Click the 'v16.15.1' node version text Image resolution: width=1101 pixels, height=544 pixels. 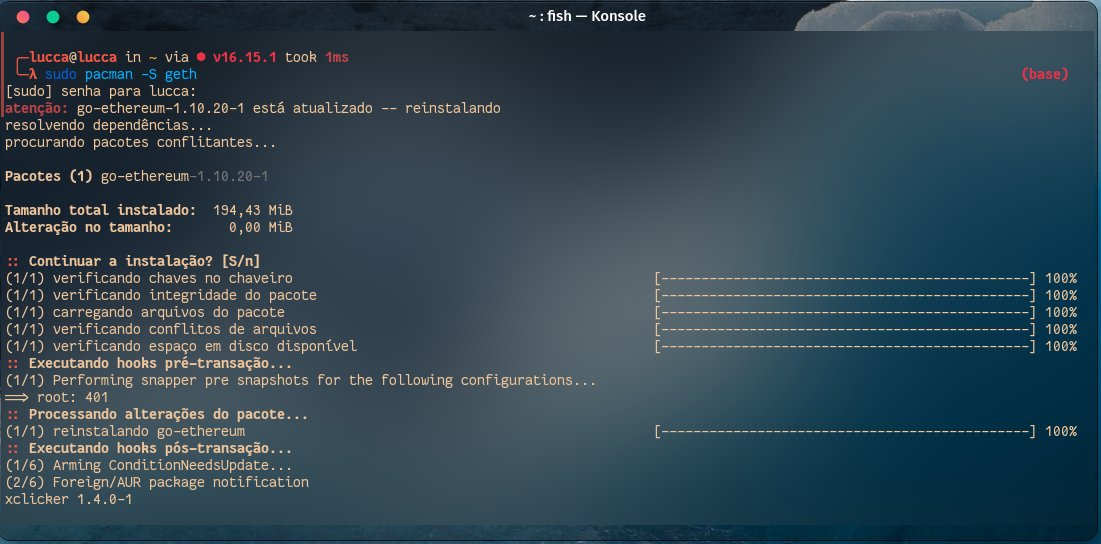[246, 58]
